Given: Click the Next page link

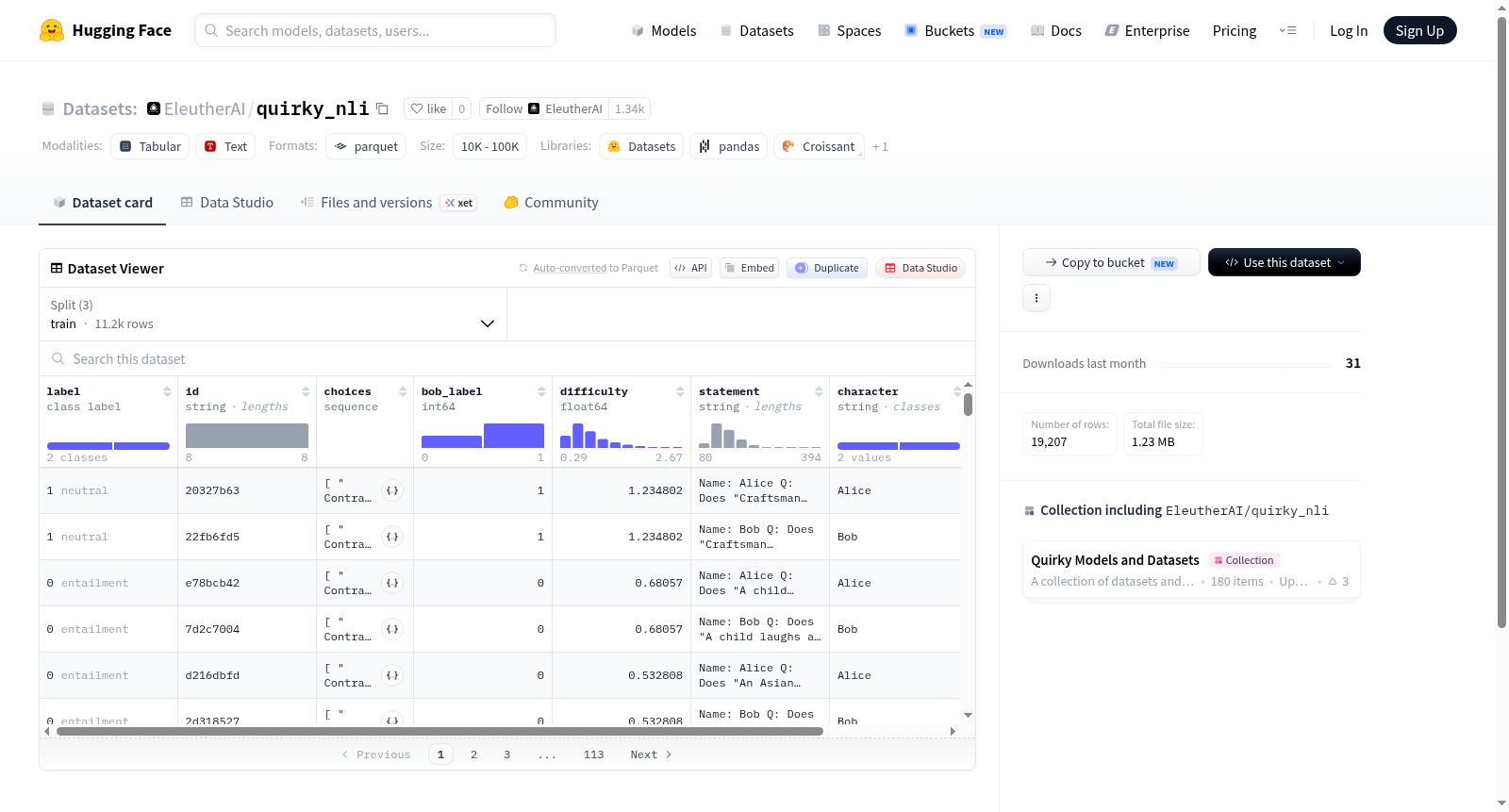Looking at the screenshot, I should pos(651,754).
